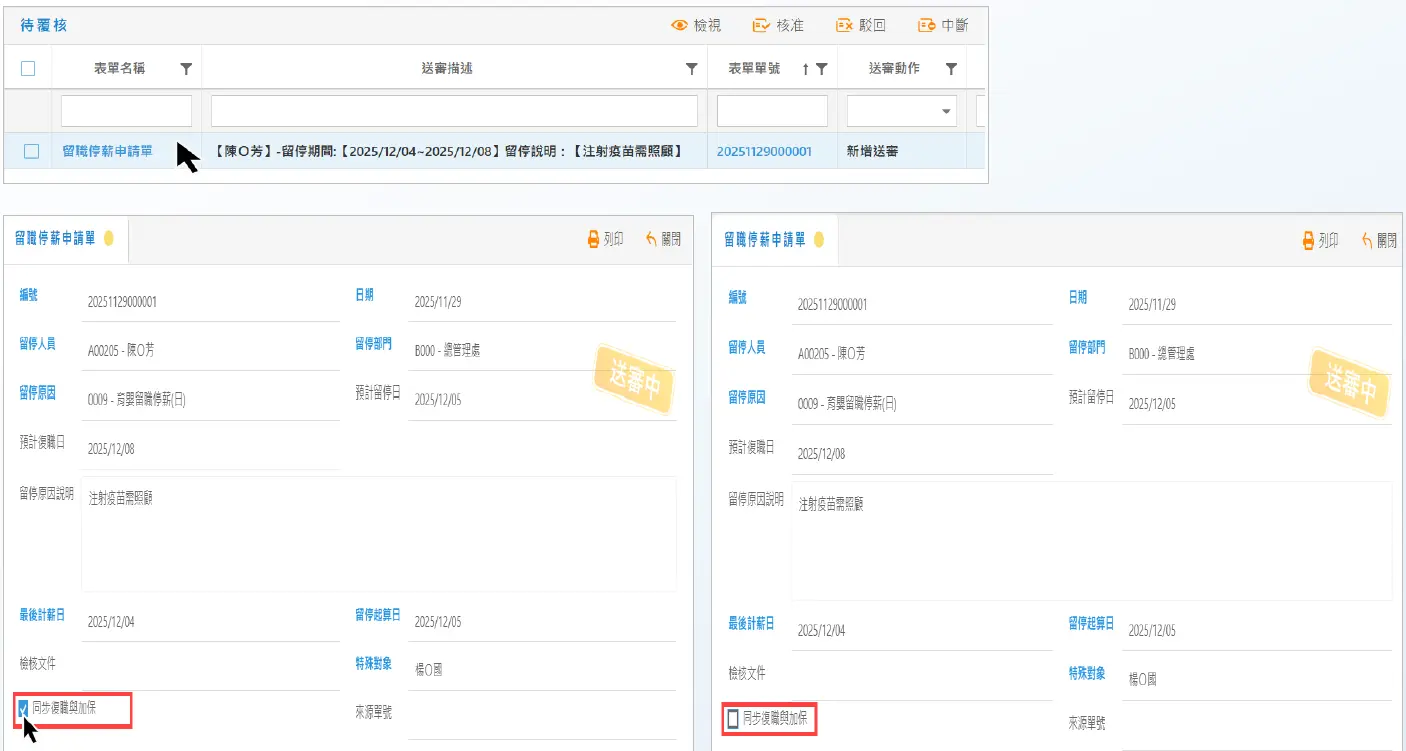Tick the 留職停薪申請單 row checkbox

(x=31, y=151)
